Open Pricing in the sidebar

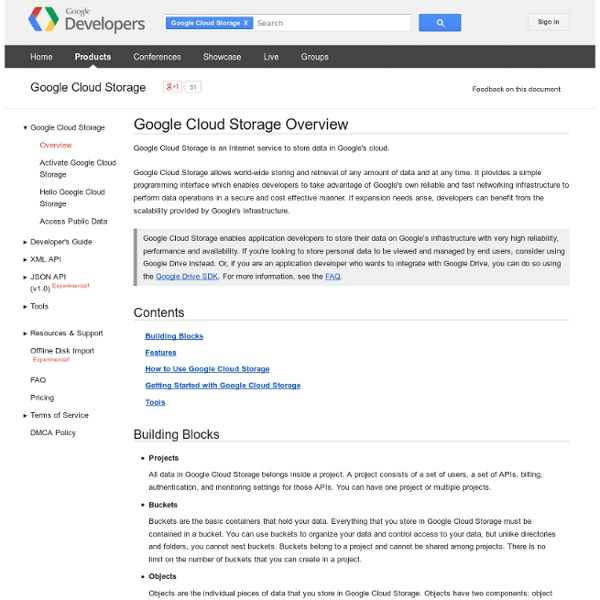pyautogui.click(x=42, y=398)
